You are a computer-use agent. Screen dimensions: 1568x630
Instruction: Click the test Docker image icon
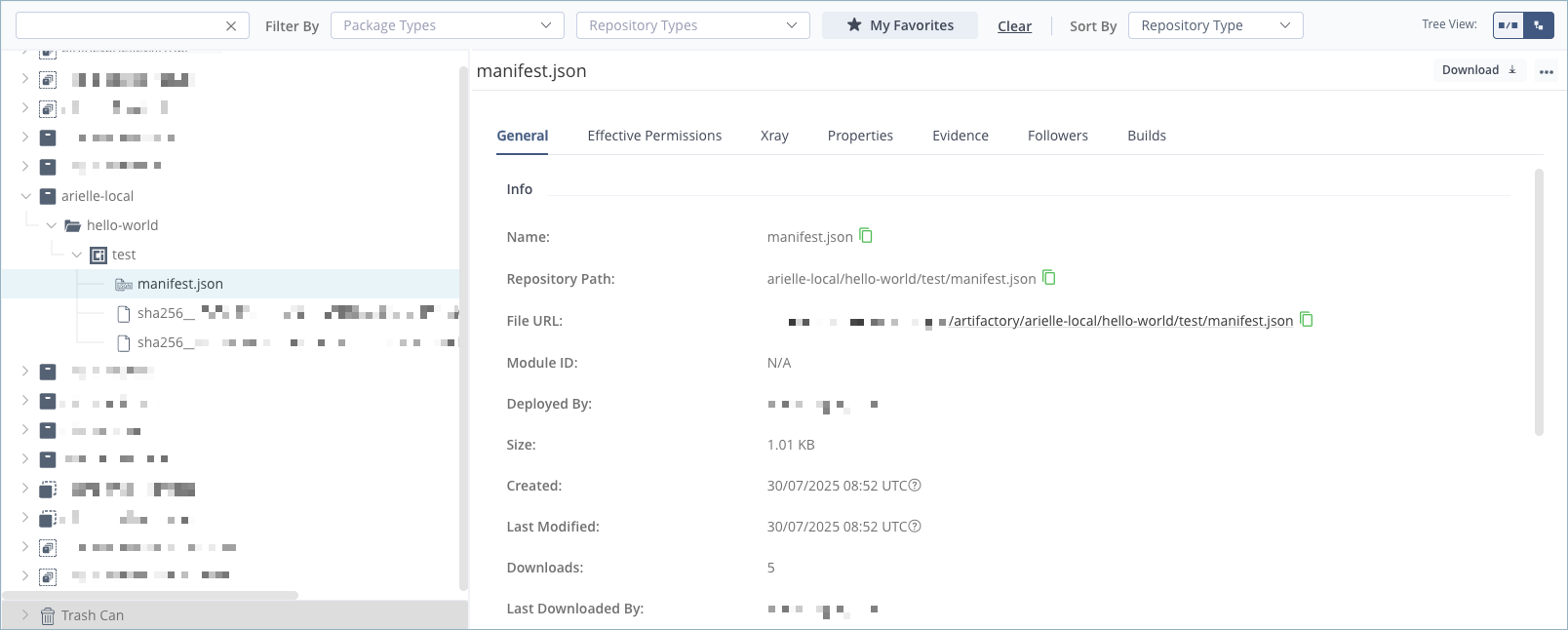98,255
